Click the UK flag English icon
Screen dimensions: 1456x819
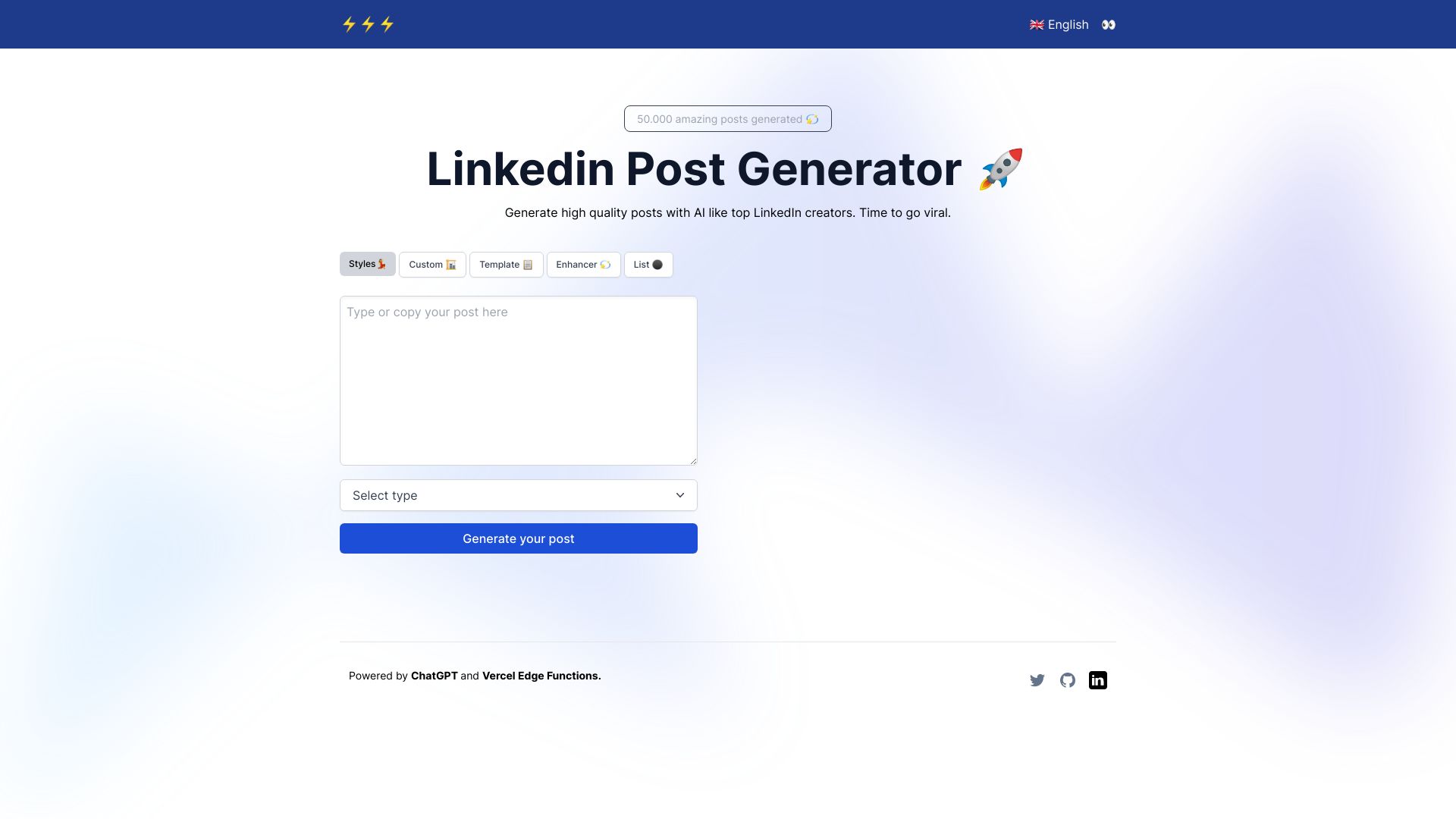pos(1037,24)
